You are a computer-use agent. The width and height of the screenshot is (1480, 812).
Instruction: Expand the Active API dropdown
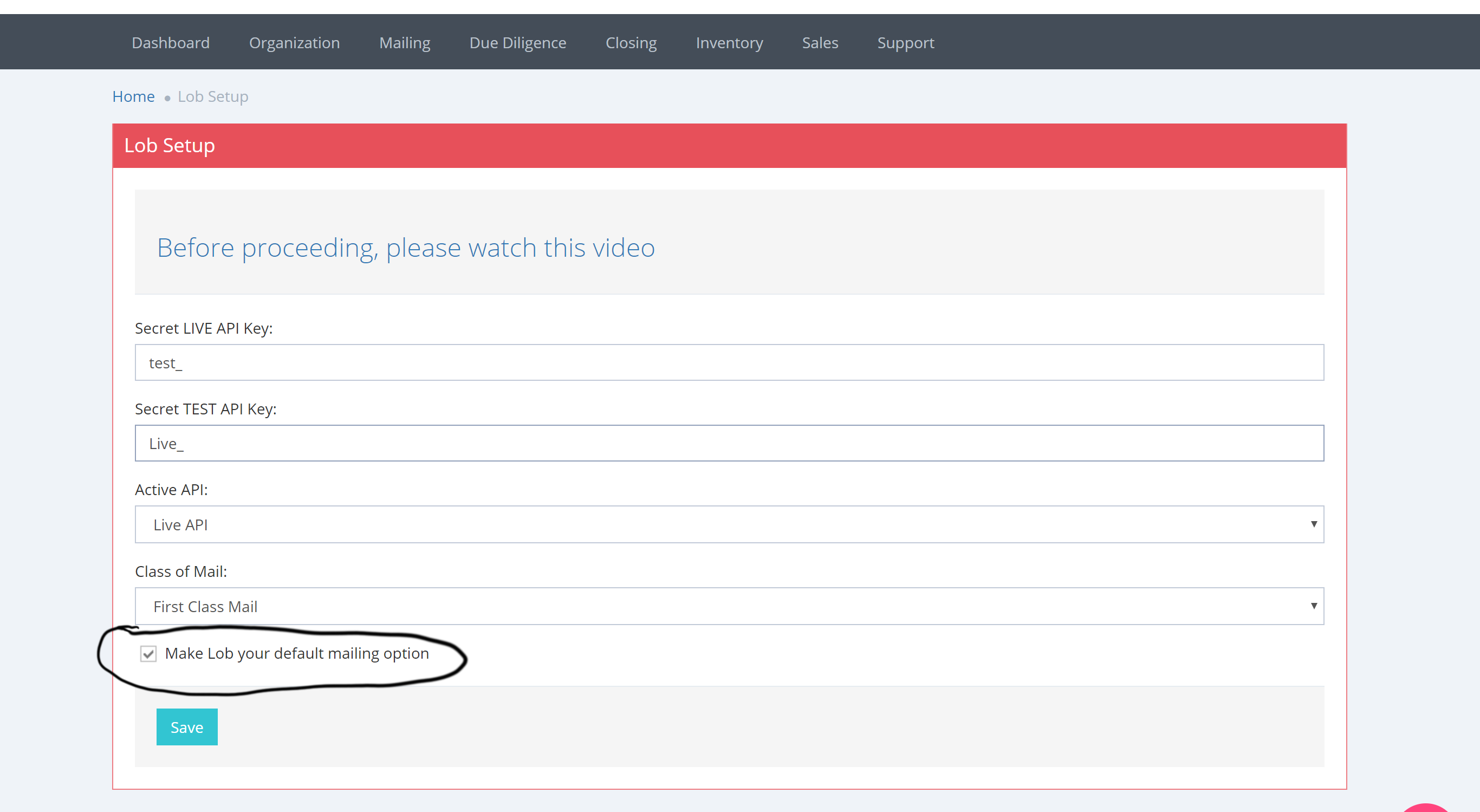click(729, 524)
